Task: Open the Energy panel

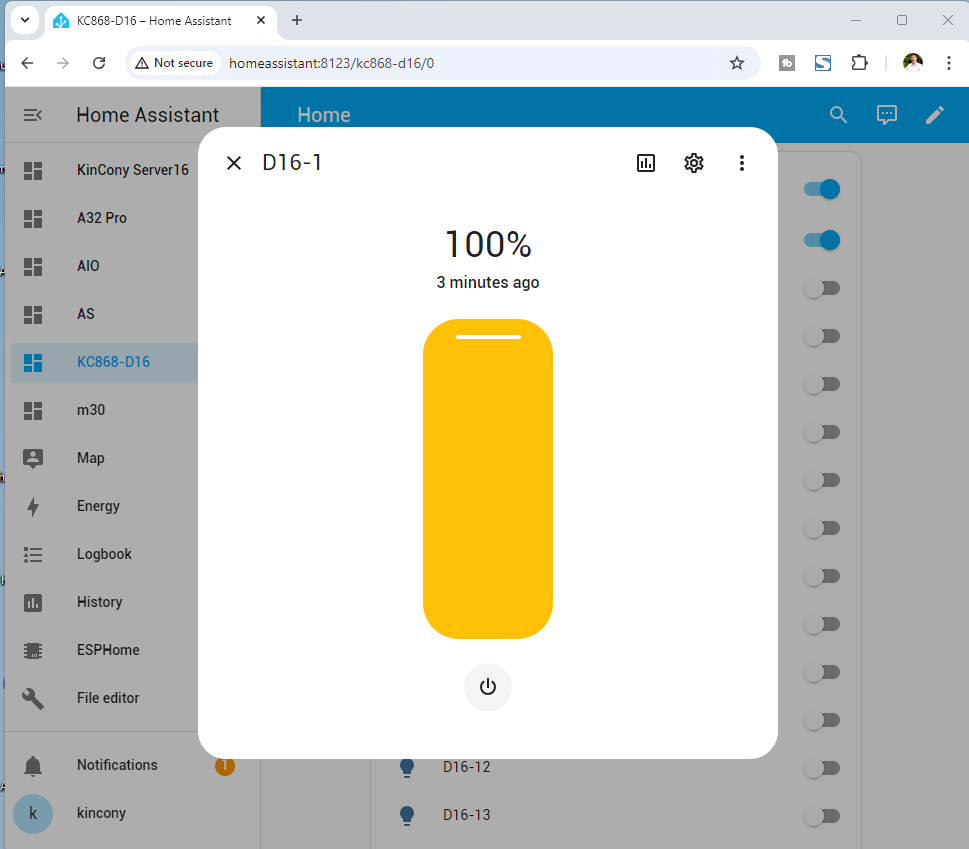Action: pyautogui.click(x=98, y=506)
